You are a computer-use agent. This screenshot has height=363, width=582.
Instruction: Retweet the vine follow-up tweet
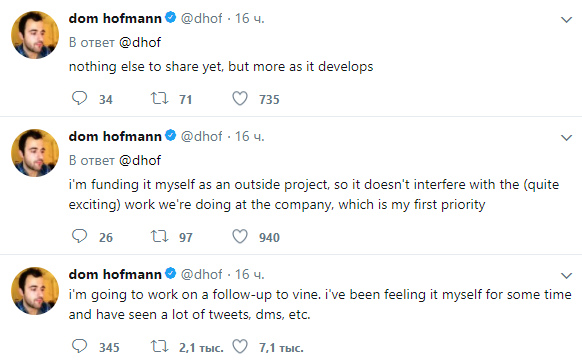160,346
